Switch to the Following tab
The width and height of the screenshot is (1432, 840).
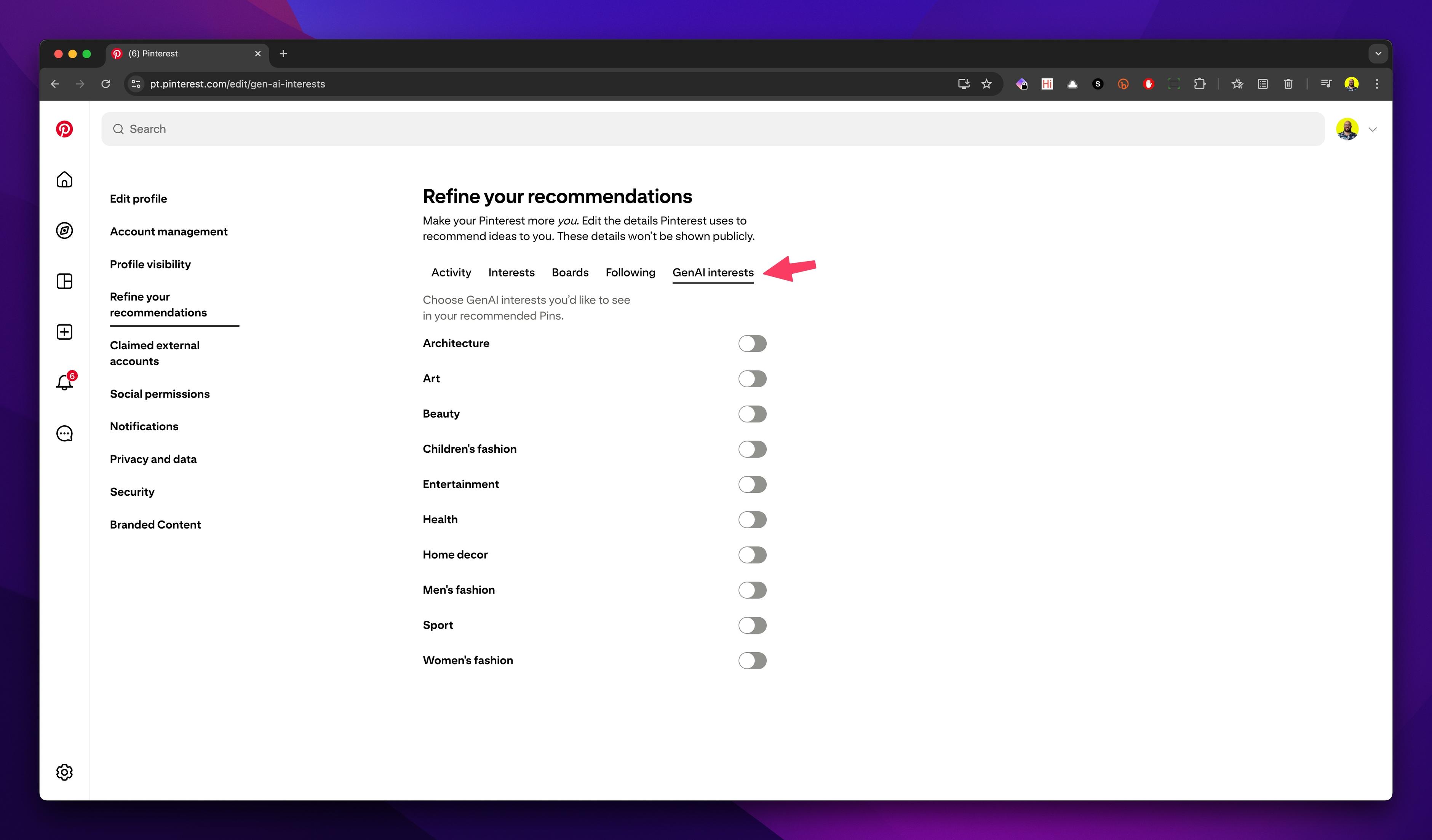(630, 272)
